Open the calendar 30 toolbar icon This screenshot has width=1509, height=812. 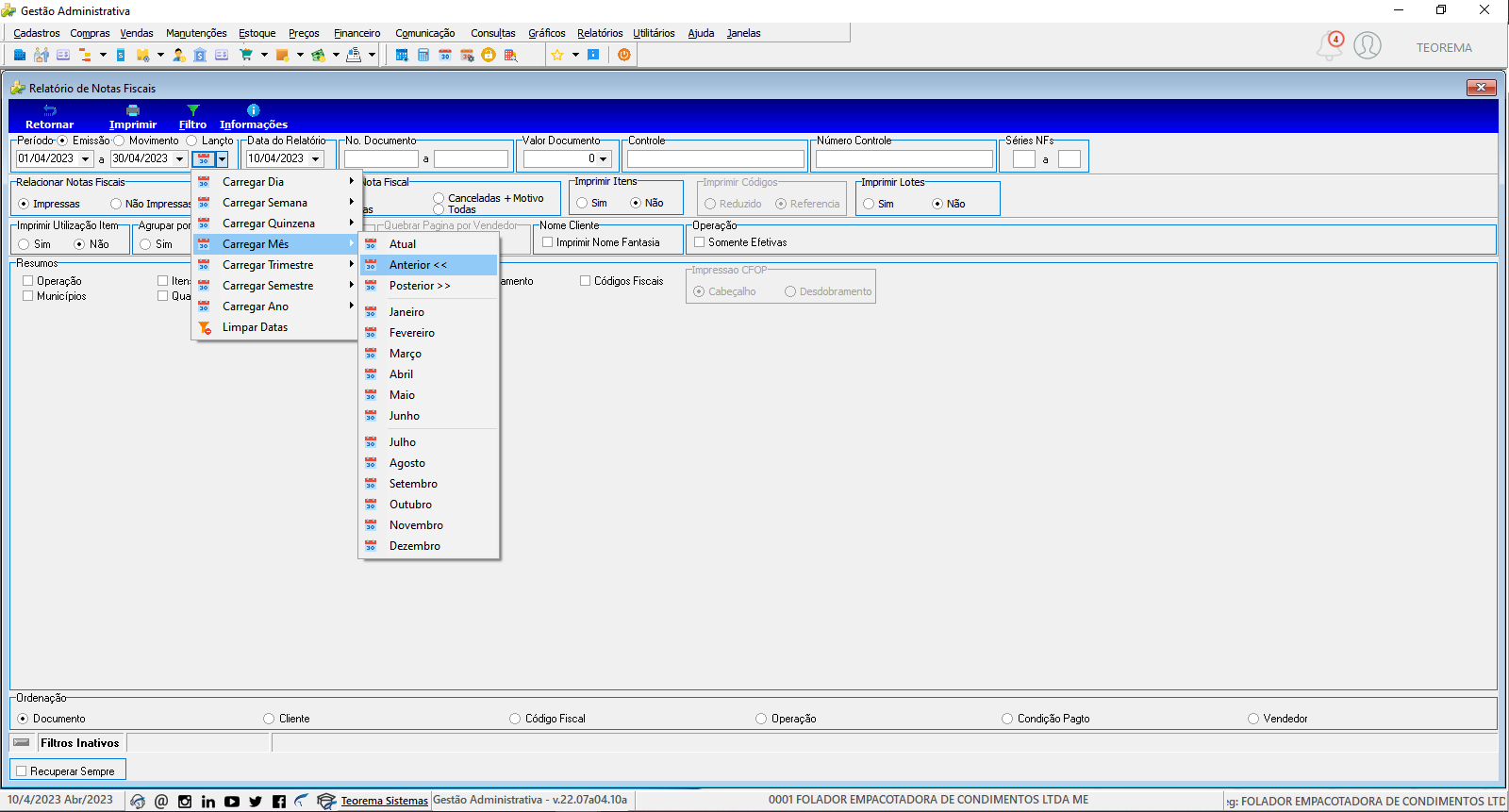coord(445,55)
